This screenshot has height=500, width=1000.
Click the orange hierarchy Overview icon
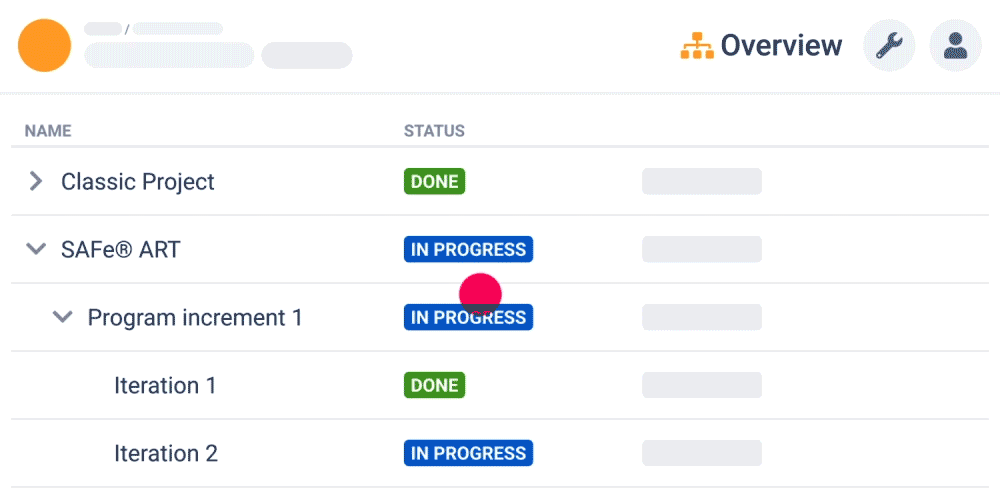[x=697, y=46]
